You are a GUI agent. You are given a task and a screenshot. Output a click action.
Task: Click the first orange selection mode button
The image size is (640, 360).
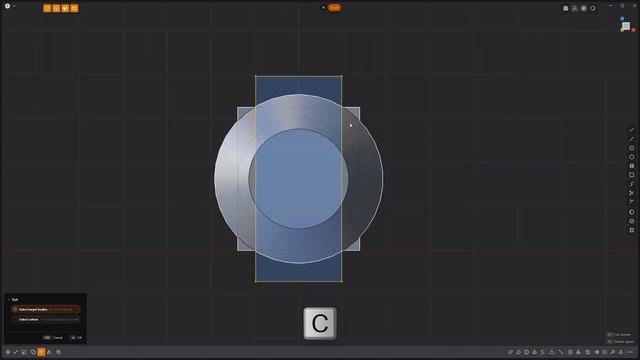pyautogui.click(x=47, y=8)
